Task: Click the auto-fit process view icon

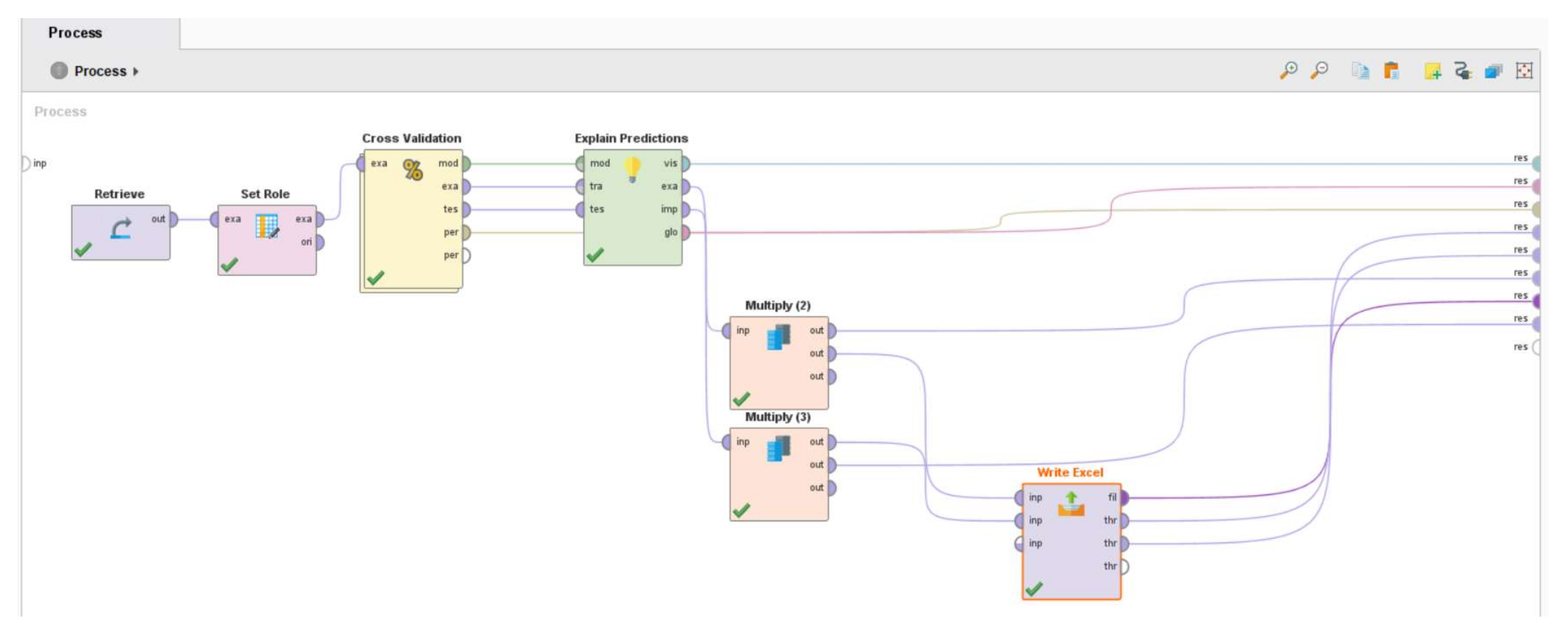Action: [1524, 70]
